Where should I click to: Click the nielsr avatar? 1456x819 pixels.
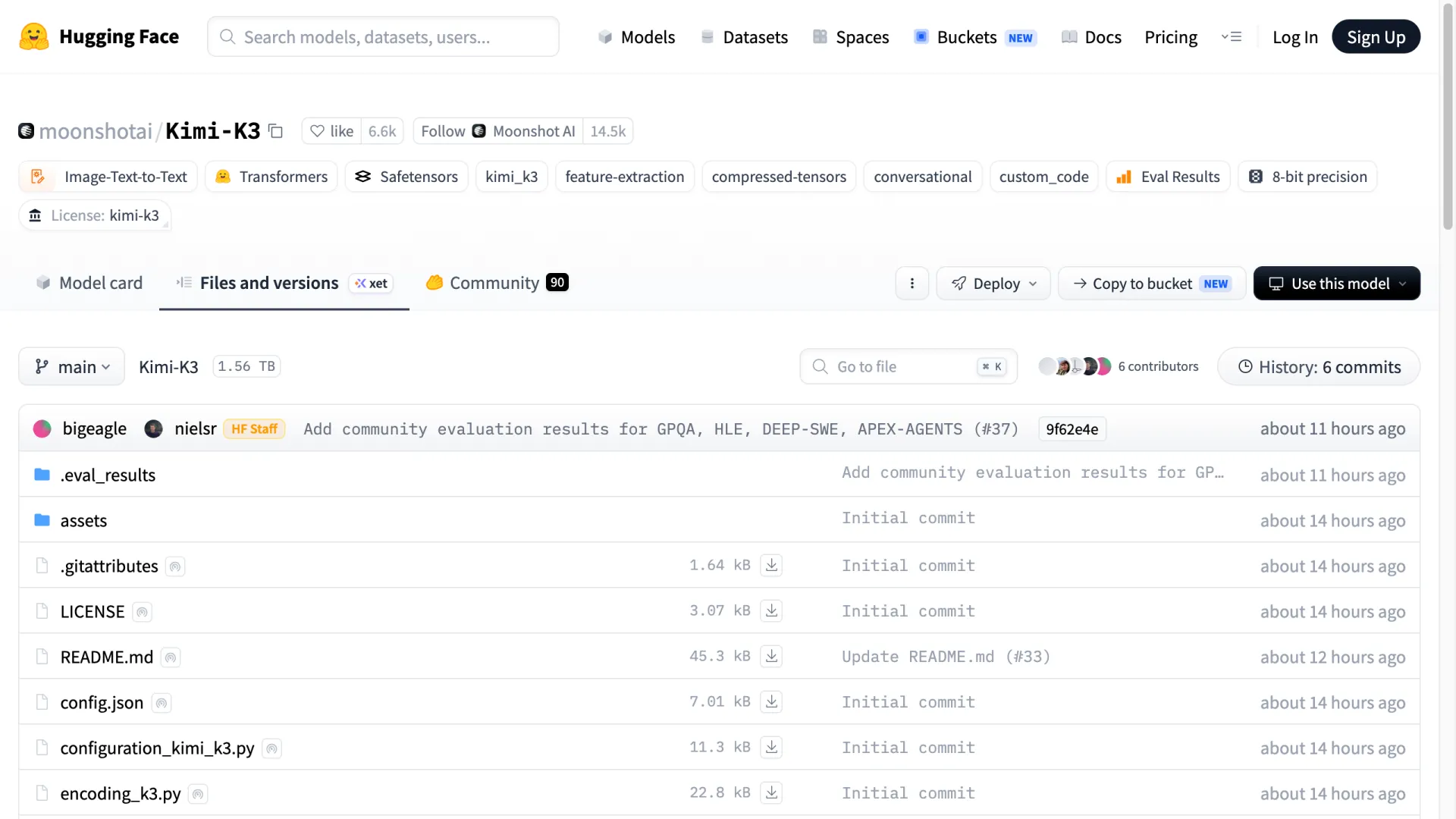tap(154, 428)
